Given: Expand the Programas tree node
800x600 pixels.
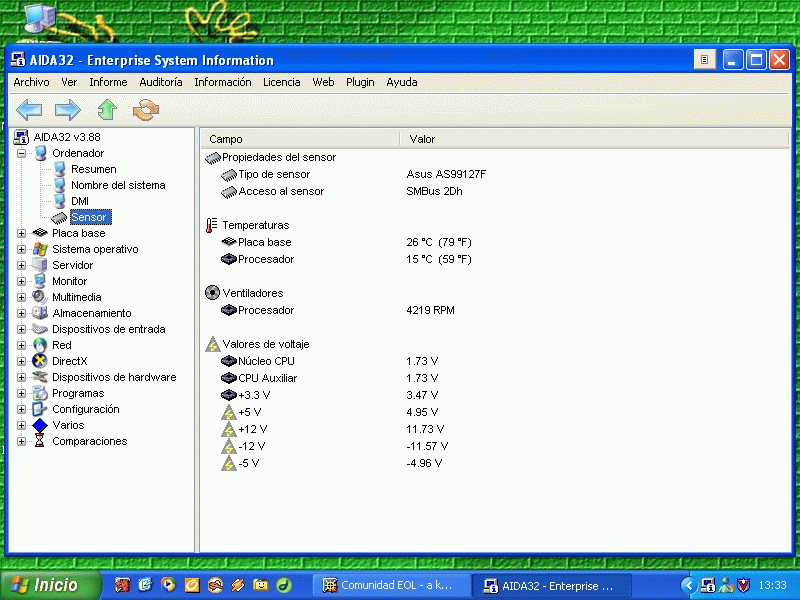Looking at the screenshot, I should tap(22, 393).
